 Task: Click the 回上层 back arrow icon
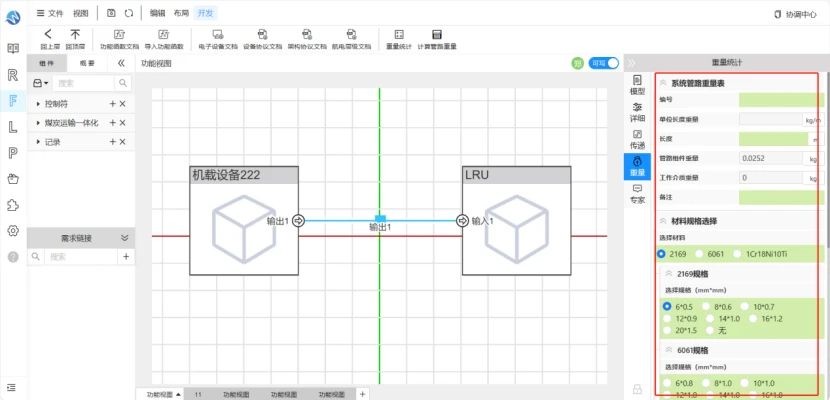[x=48, y=35]
